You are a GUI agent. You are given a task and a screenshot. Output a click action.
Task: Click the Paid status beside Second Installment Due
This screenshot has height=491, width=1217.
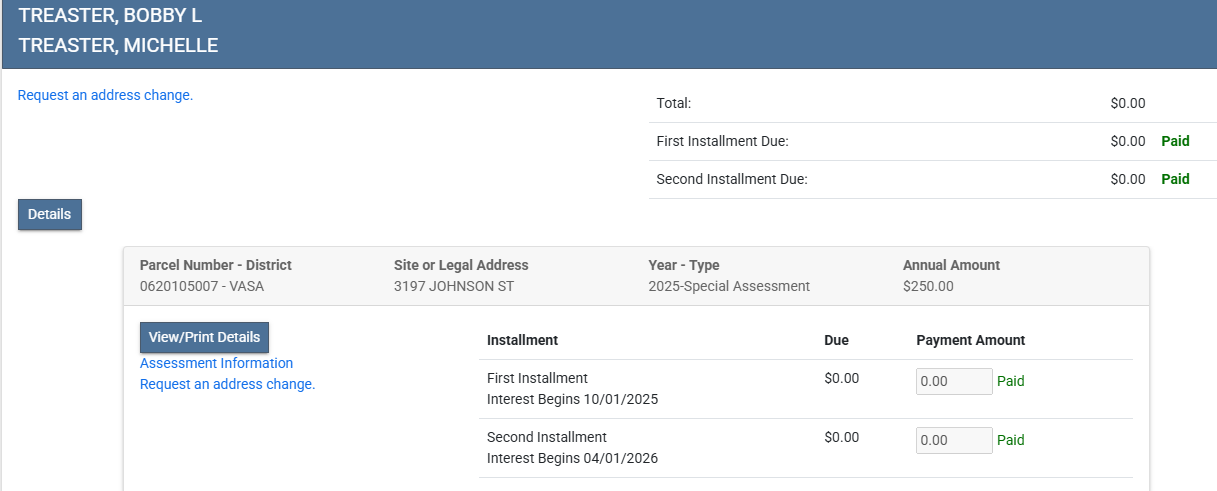(1175, 180)
